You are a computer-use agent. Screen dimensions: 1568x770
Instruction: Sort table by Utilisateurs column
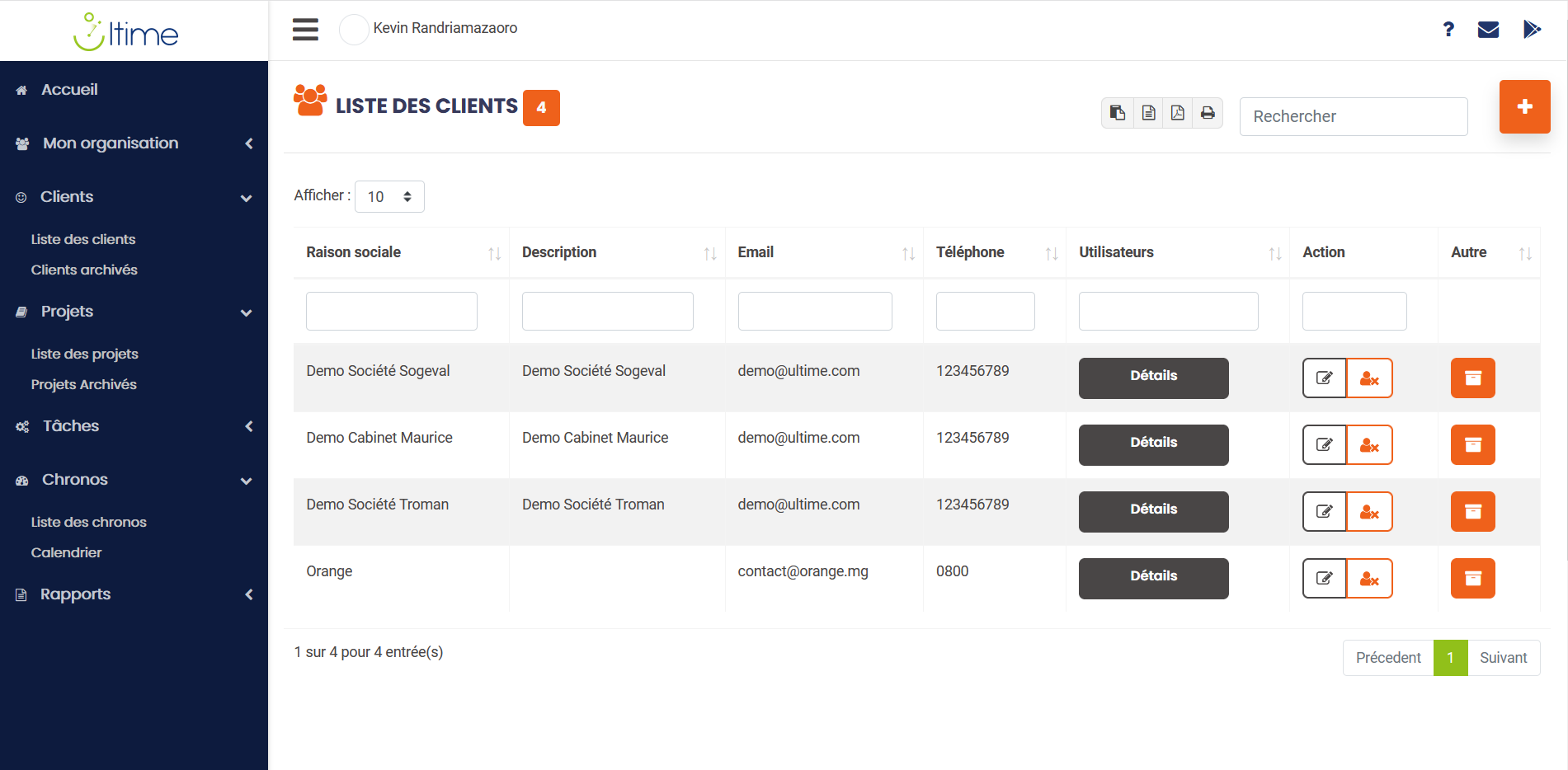point(1179,252)
